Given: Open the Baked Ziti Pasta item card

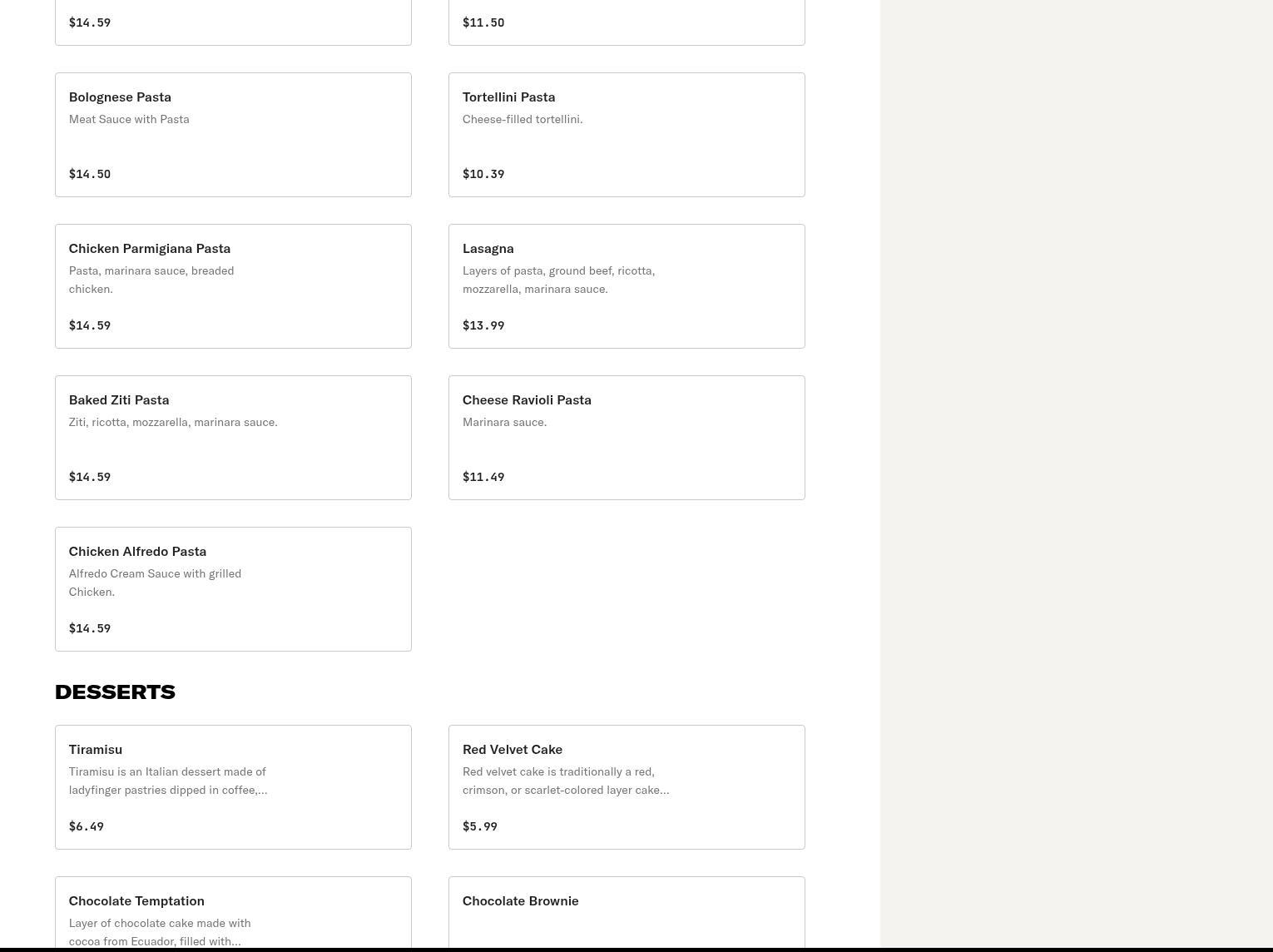Looking at the screenshot, I should (x=233, y=438).
